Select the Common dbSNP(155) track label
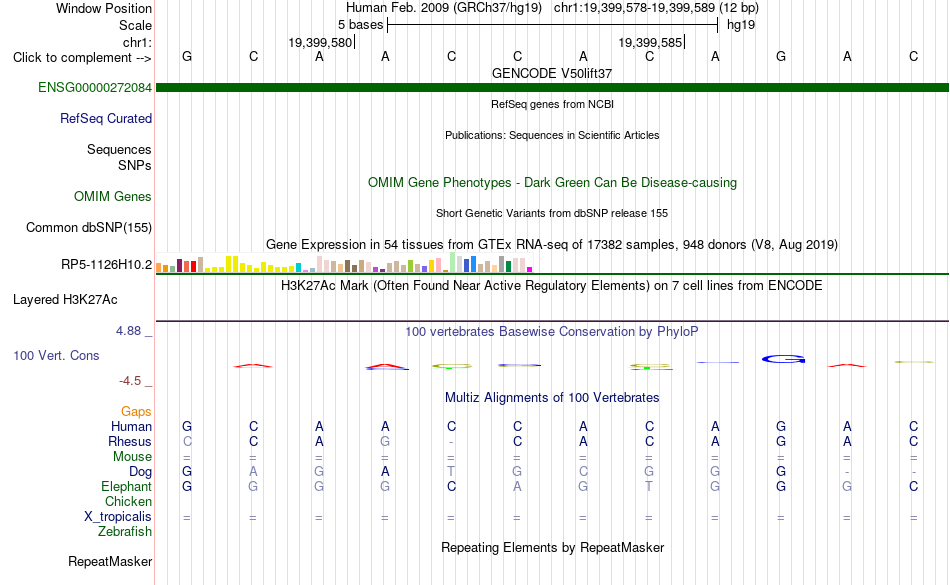The width and height of the screenshot is (950, 585). pyautogui.click(x=88, y=227)
